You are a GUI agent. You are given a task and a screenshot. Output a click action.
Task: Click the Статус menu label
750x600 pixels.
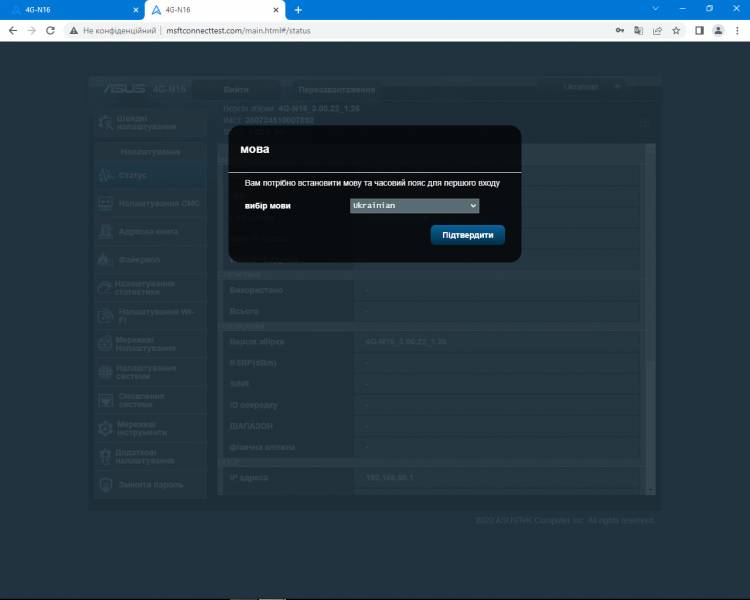[x=132, y=175]
